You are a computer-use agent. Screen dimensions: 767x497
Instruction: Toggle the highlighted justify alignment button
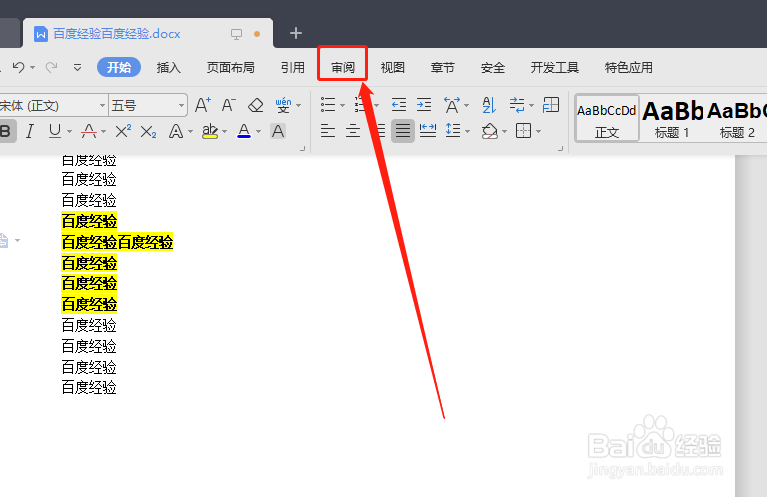(403, 131)
